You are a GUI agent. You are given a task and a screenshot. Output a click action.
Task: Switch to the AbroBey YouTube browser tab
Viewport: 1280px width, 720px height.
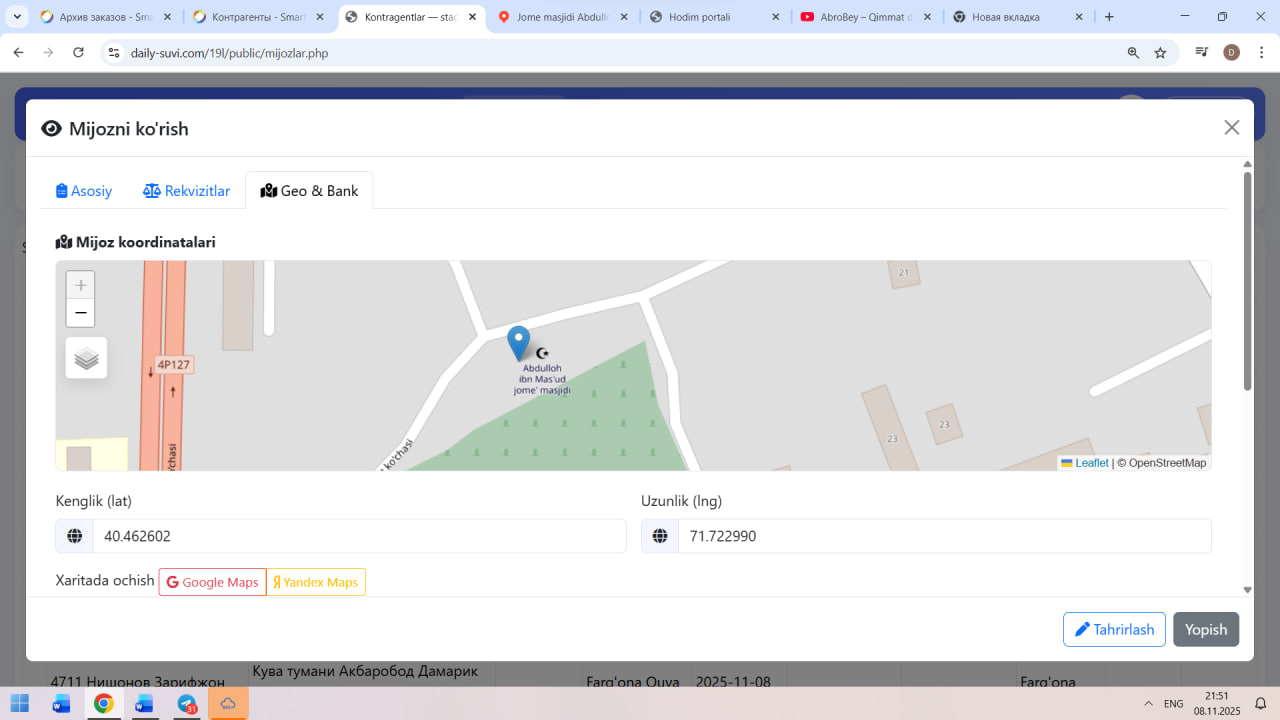coord(867,17)
